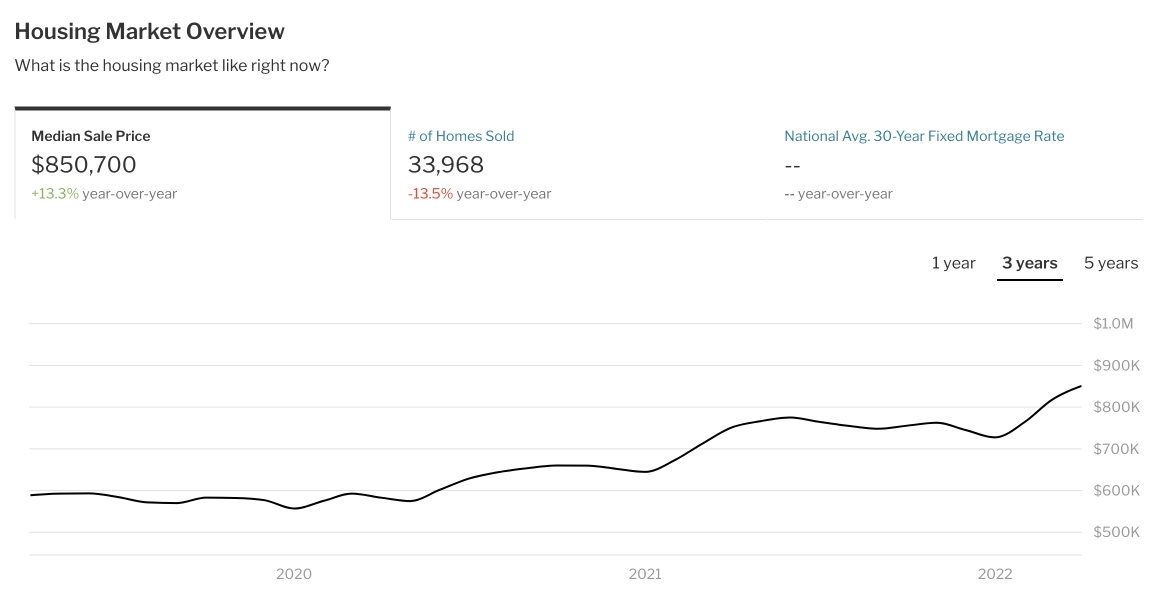The image size is (1171, 606).
Task: Click the price line's rightmost peak point
Action: [1080, 386]
